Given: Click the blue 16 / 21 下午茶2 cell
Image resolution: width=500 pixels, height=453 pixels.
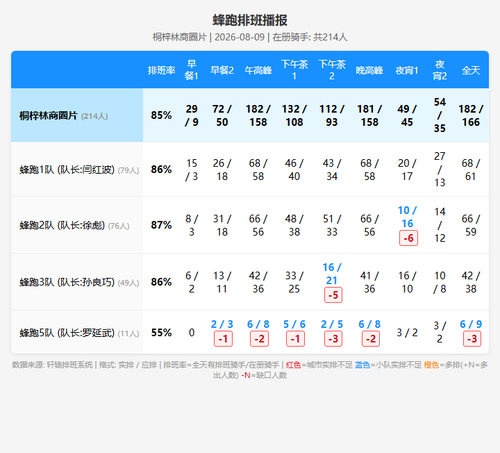Looking at the screenshot, I should [x=332, y=274].
